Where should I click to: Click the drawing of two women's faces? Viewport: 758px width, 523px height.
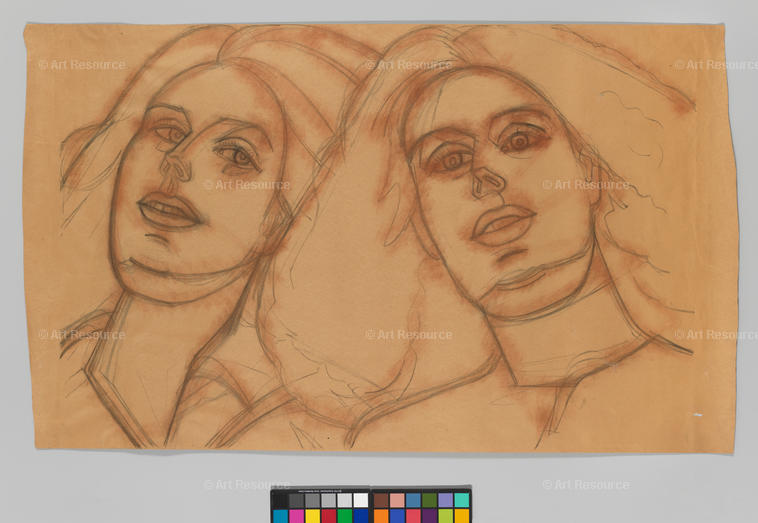point(379,238)
